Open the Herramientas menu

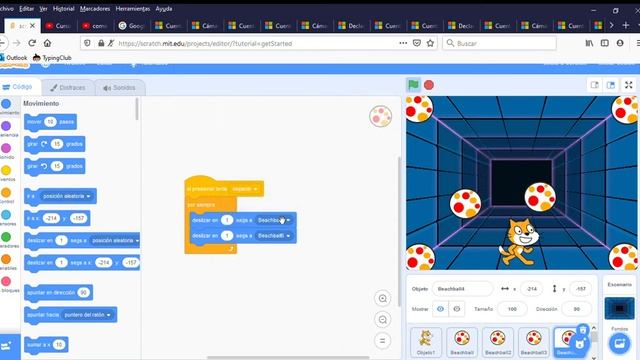[133, 9]
